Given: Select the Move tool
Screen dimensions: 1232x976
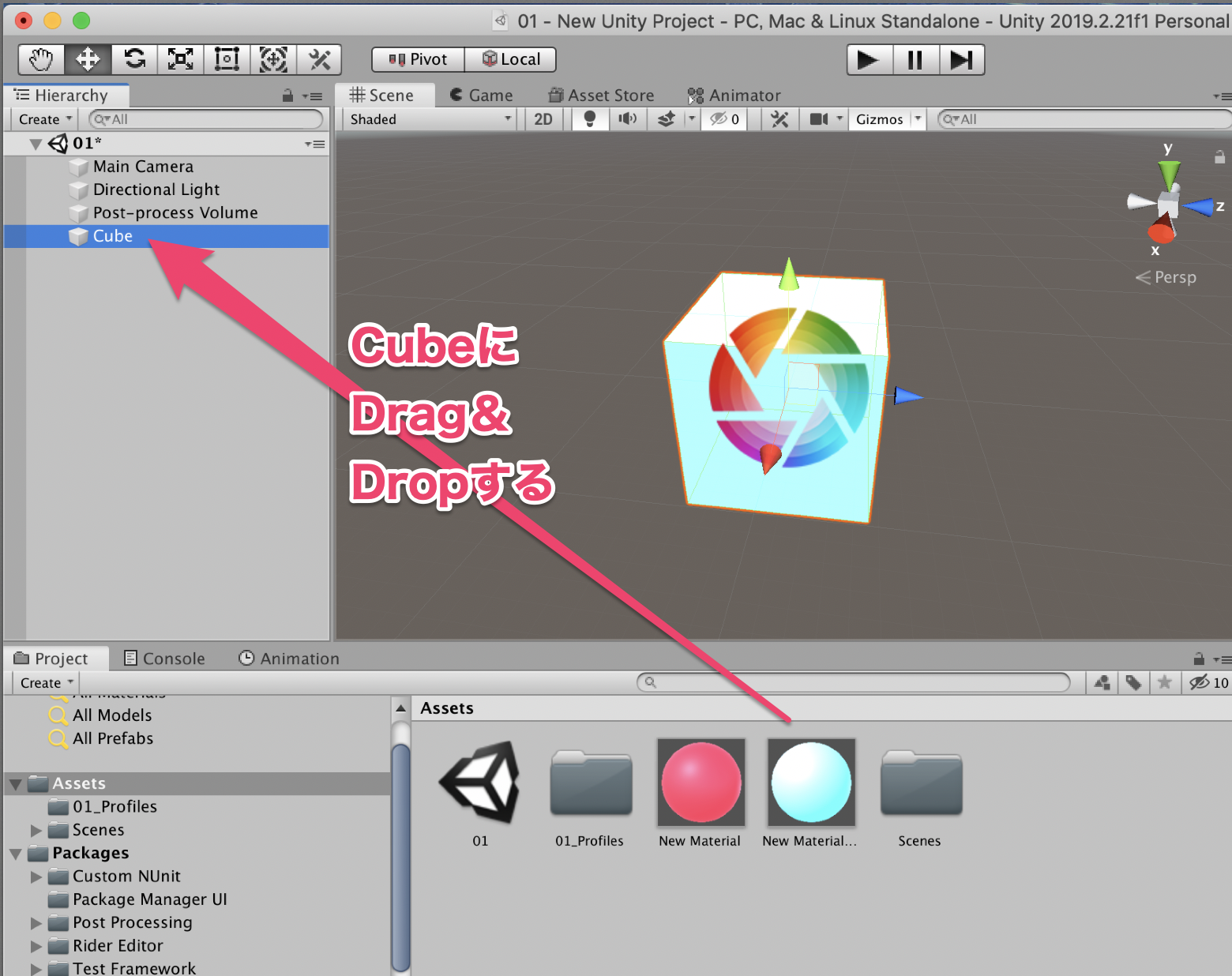Looking at the screenshot, I should tap(88, 59).
